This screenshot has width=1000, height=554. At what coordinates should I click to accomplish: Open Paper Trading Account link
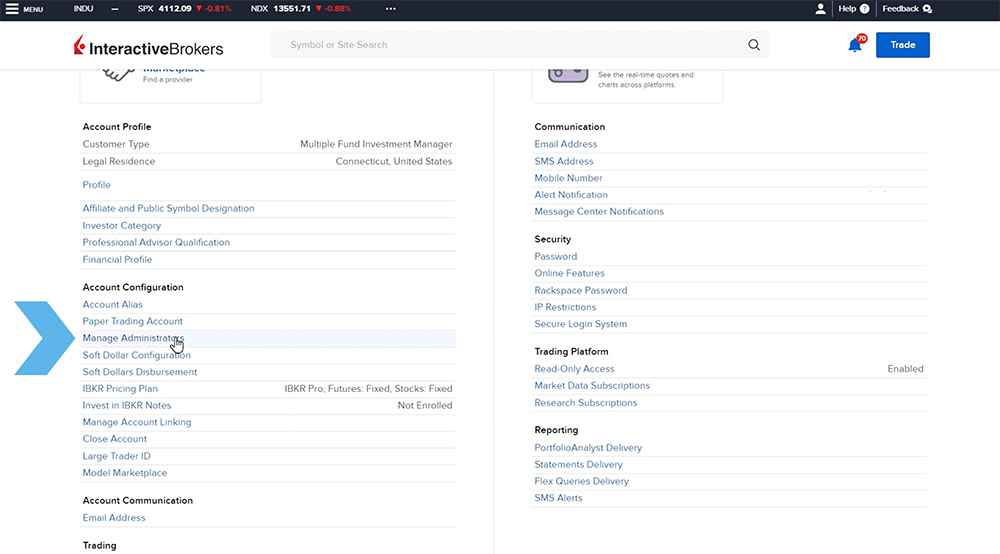133,322
